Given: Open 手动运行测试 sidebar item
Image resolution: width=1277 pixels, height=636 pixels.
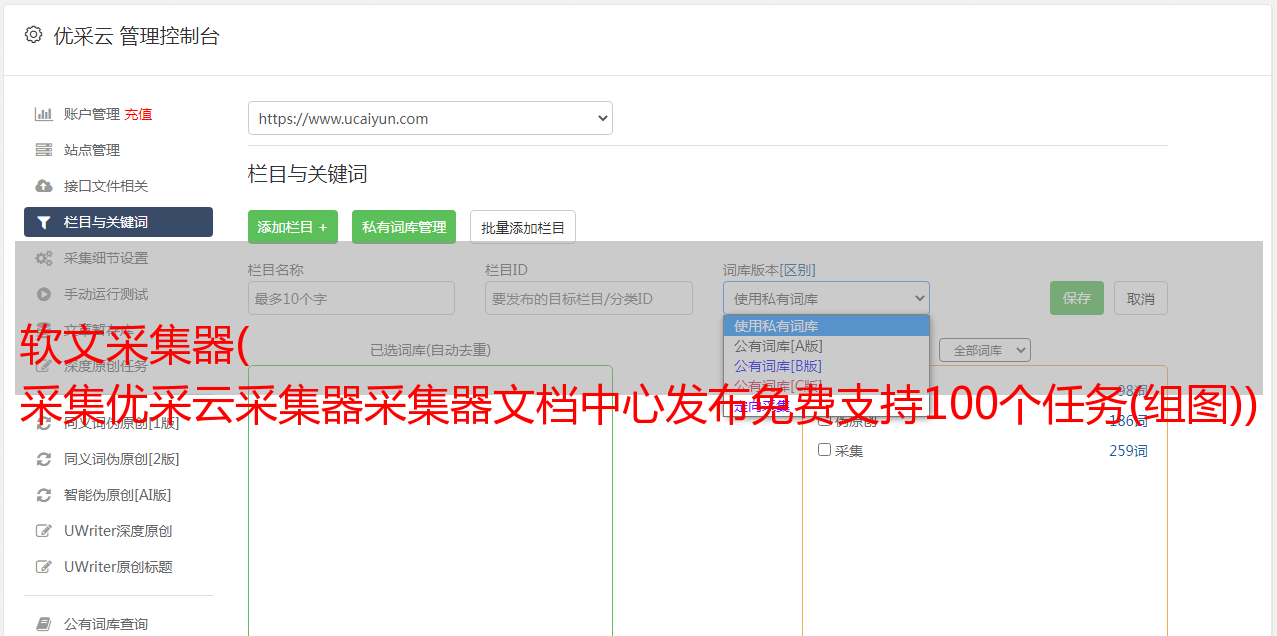Looking at the screenshot, I should coord(106,294).
